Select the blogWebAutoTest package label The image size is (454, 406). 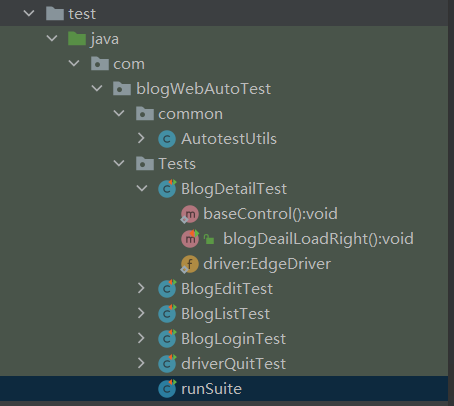click(203, 89)
